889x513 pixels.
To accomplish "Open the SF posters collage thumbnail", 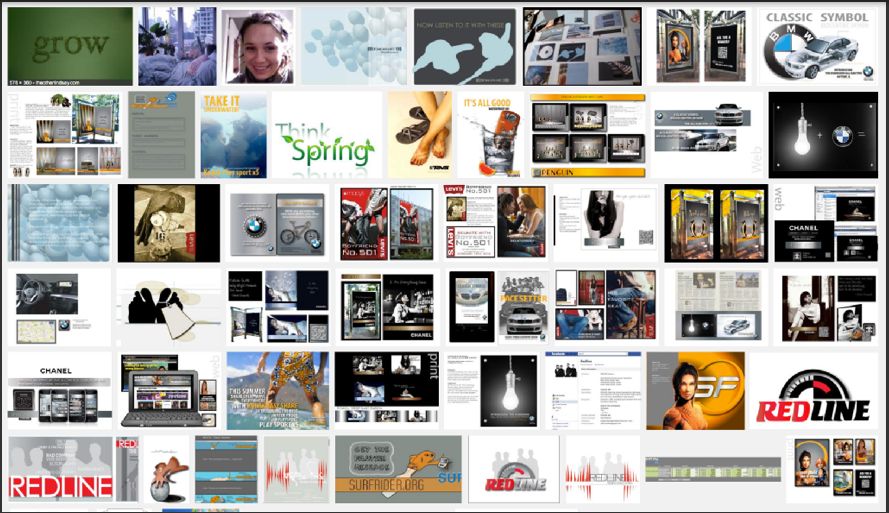I will click(832, 469).
